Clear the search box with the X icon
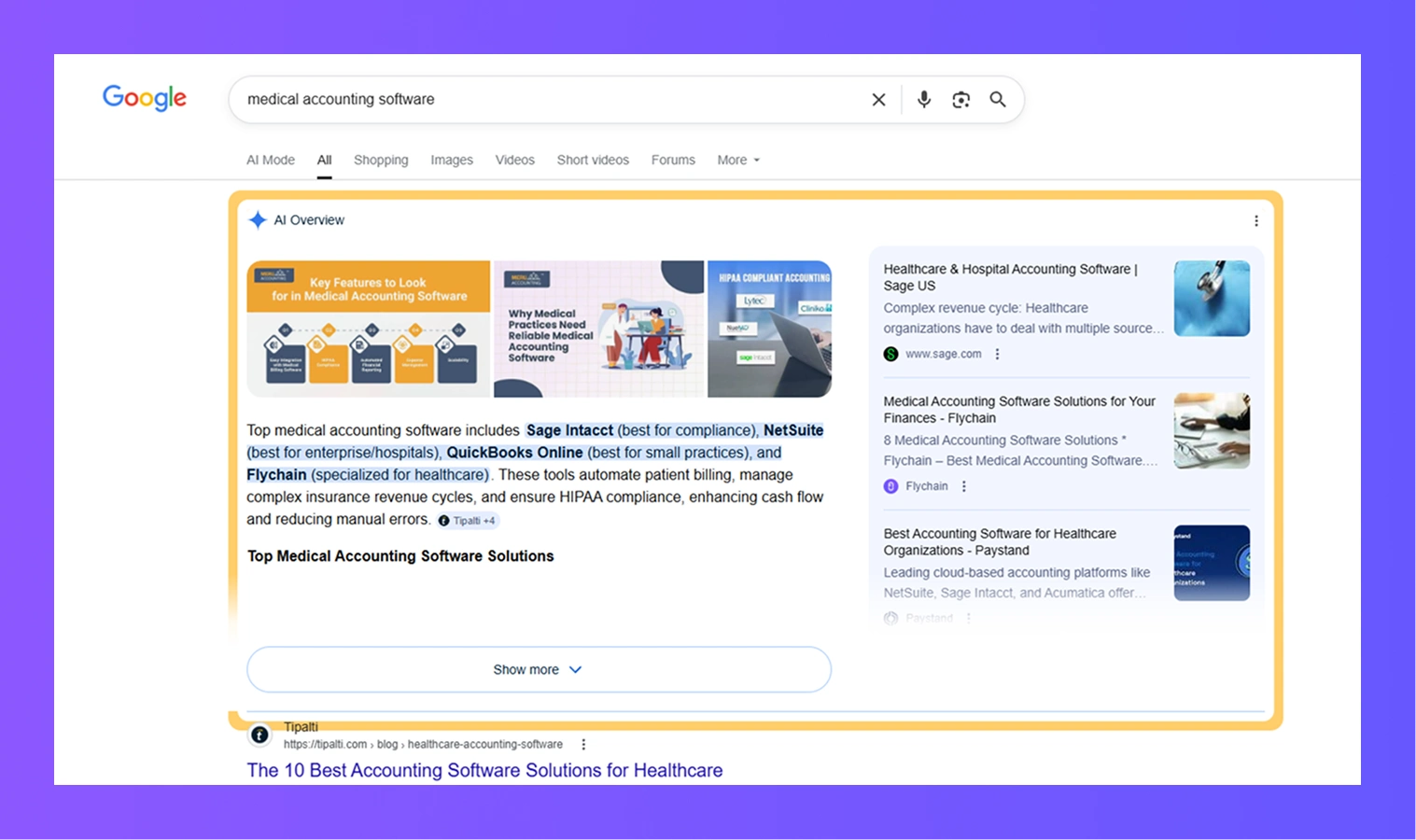Screen dimensions: 1416x840 coord(878,100)
